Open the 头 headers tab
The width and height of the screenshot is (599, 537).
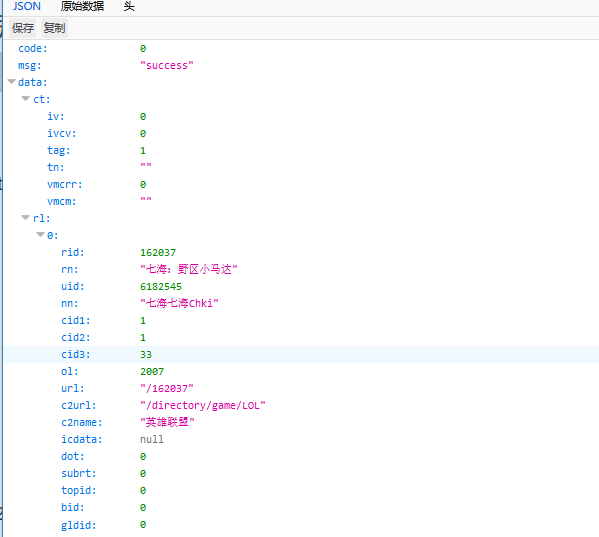(129, 6)
